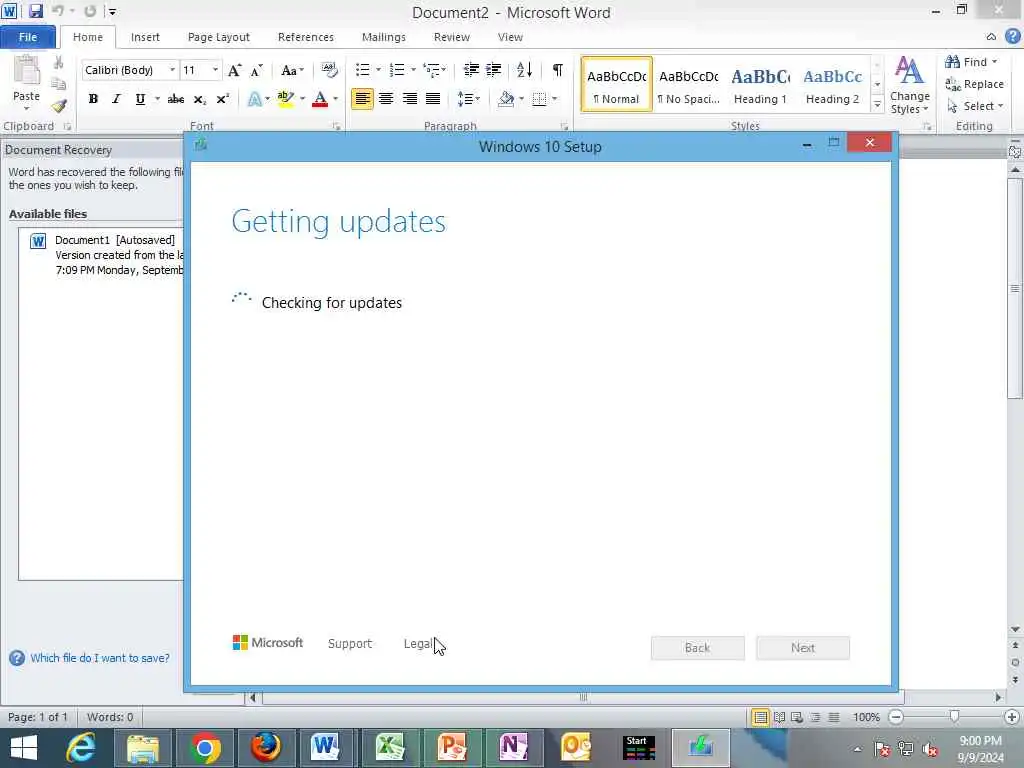Switch to Mailings tab
The height and width of the screenshot is (768, 1024).
[384, 37]
